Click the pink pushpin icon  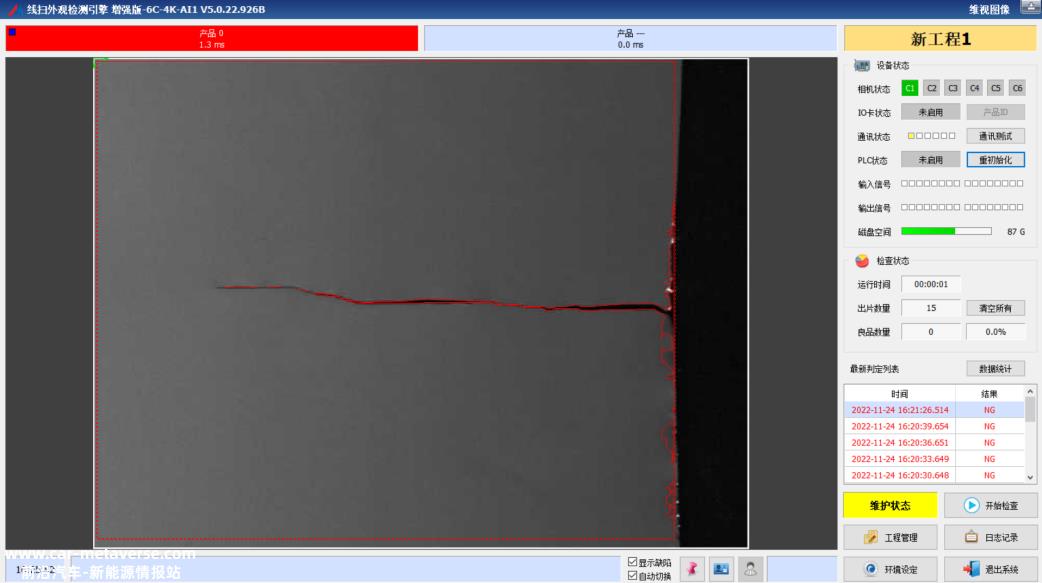pos(692,569)
